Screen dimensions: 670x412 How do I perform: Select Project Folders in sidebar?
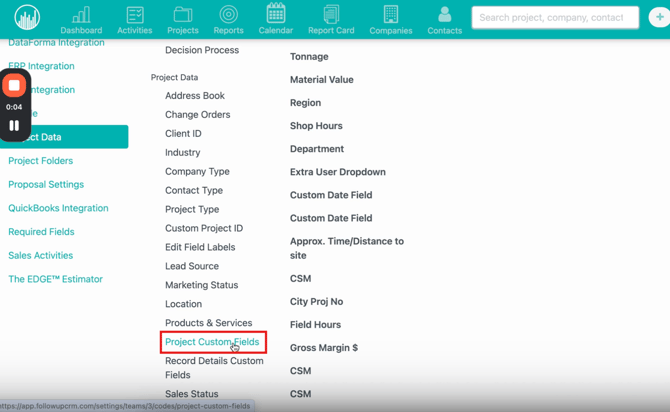(41, 161)
